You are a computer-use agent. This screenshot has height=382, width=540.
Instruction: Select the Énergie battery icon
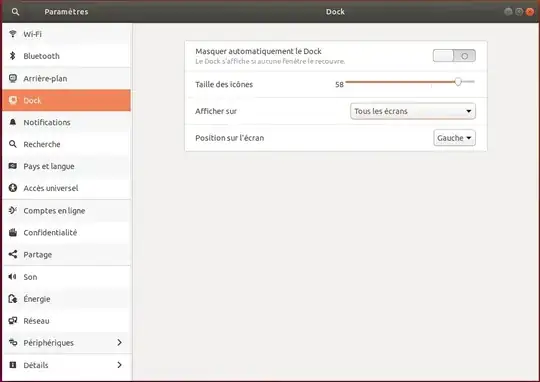pyautogui.click(x=13, y=299)
